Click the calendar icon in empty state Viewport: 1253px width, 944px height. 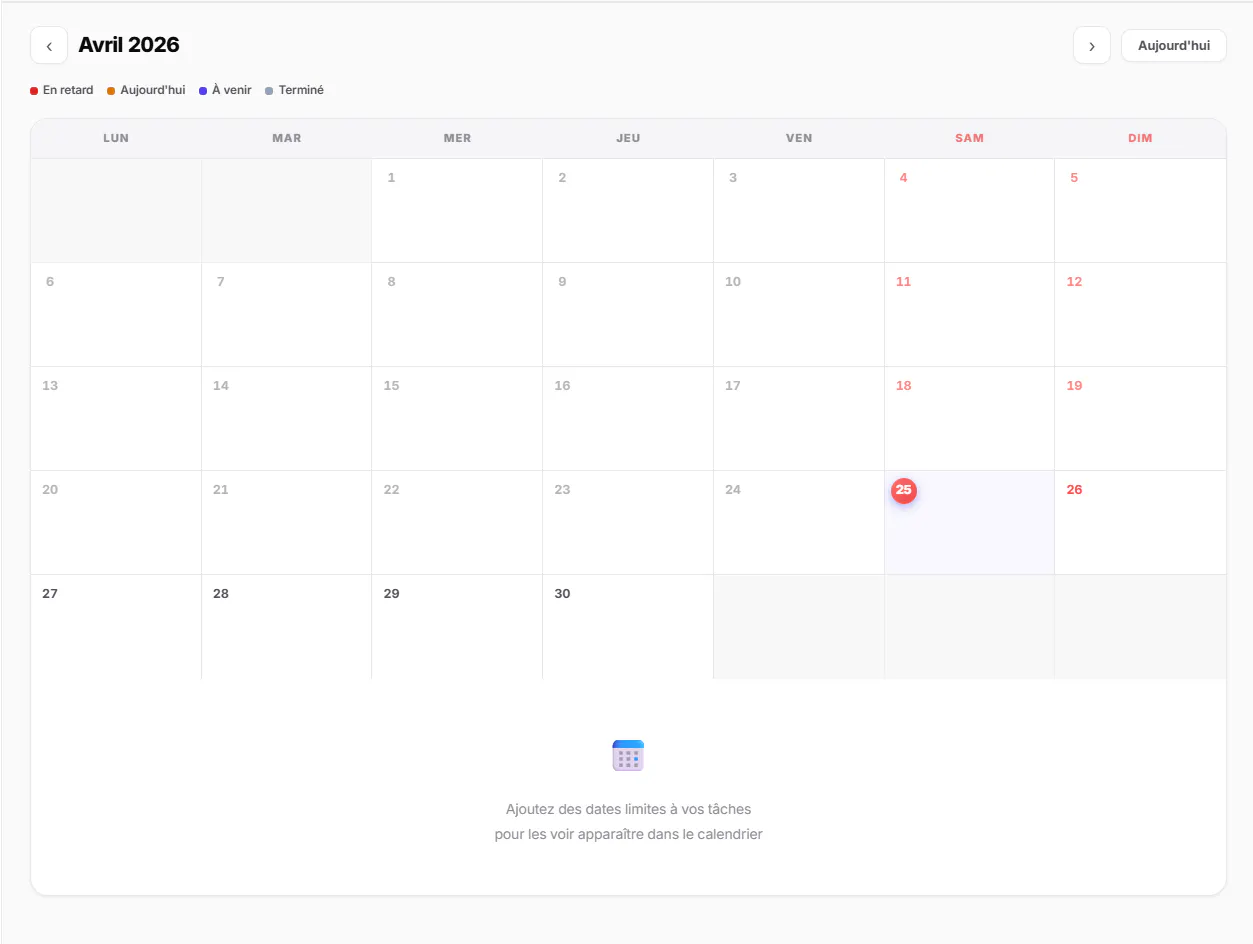point(628,755)
